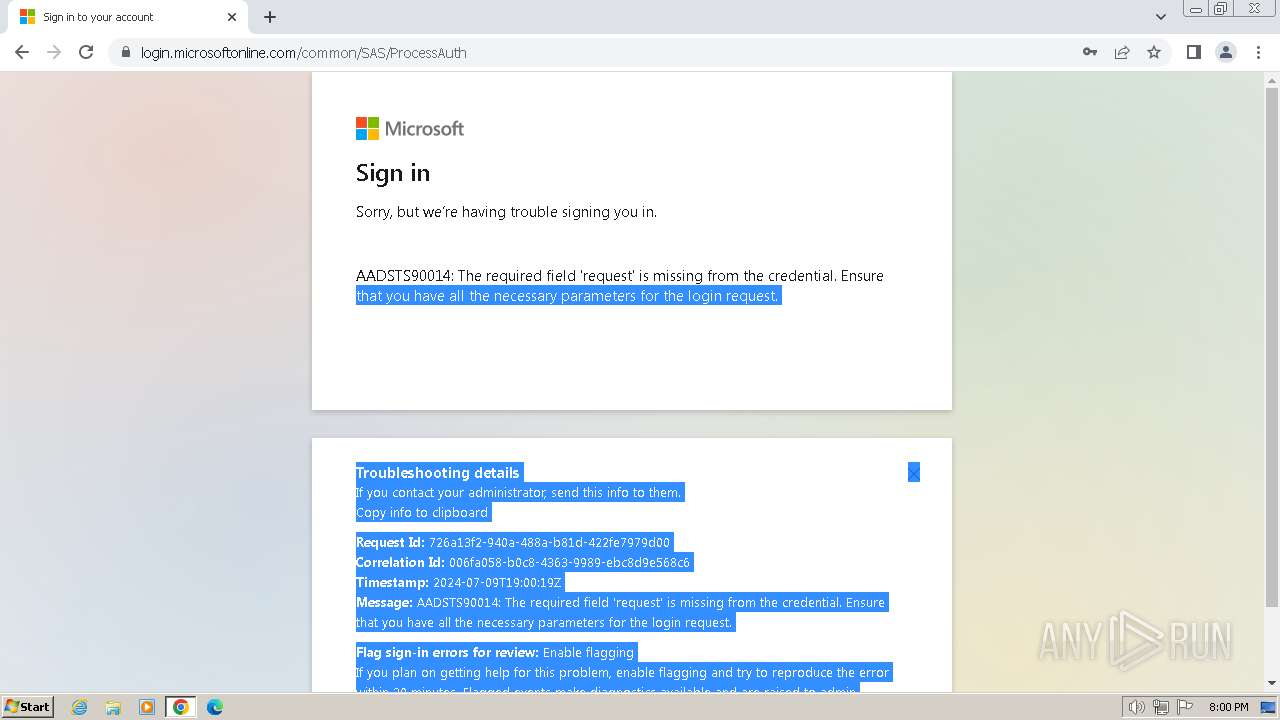The width and height of the screenshot is (1280, 720).
Task: Open the Windows Start menu
Action: click(27, 706)
